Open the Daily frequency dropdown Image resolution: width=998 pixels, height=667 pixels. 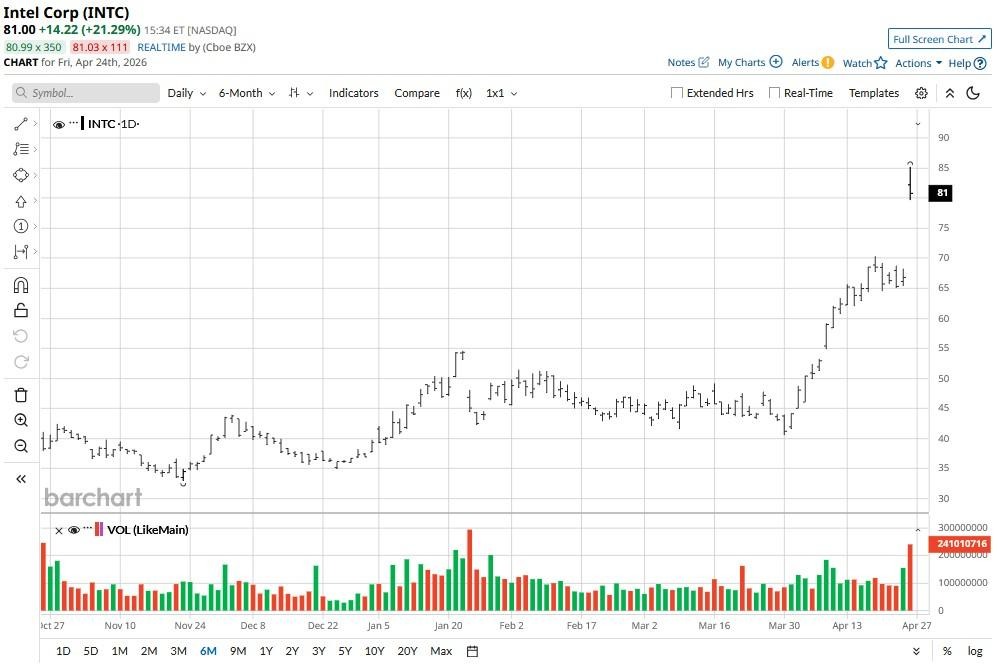(186, 93)
